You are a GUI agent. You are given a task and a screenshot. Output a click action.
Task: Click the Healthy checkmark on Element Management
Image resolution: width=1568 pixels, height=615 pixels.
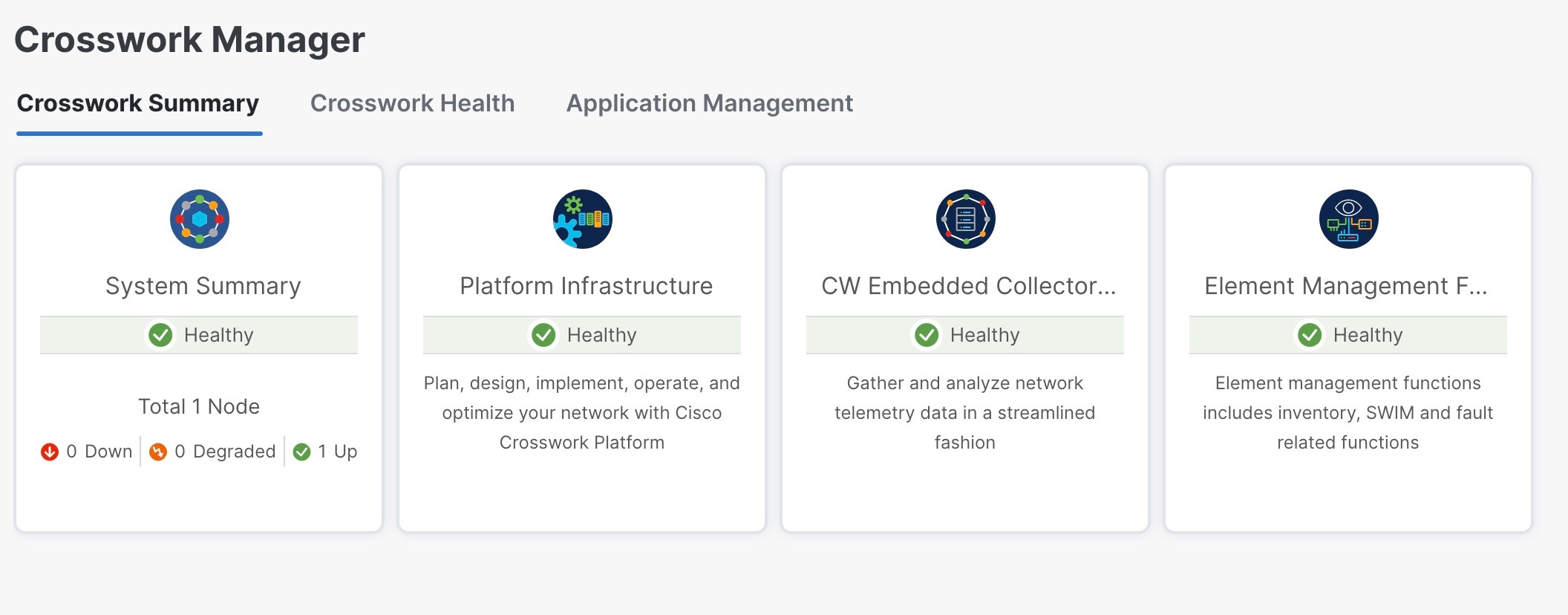(x=1310, y=335)
